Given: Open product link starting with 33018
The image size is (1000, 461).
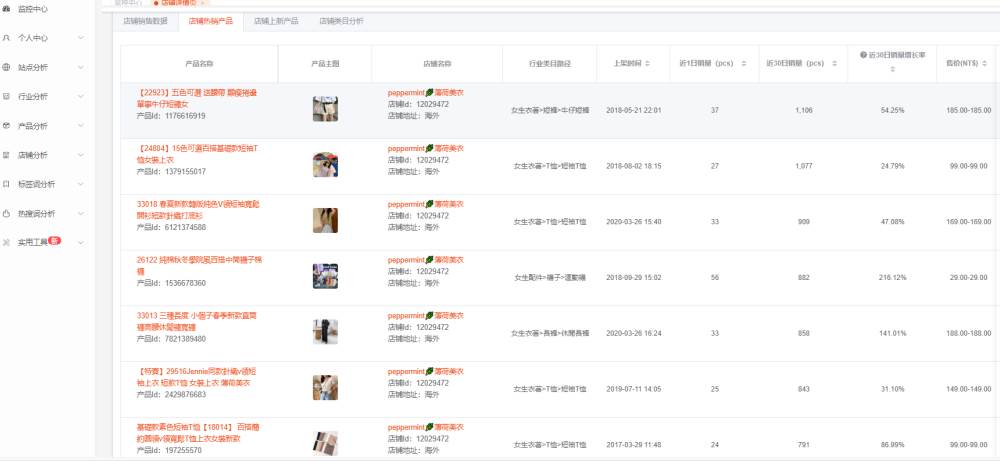Looking at the screenshot, I should pos(198,210).
